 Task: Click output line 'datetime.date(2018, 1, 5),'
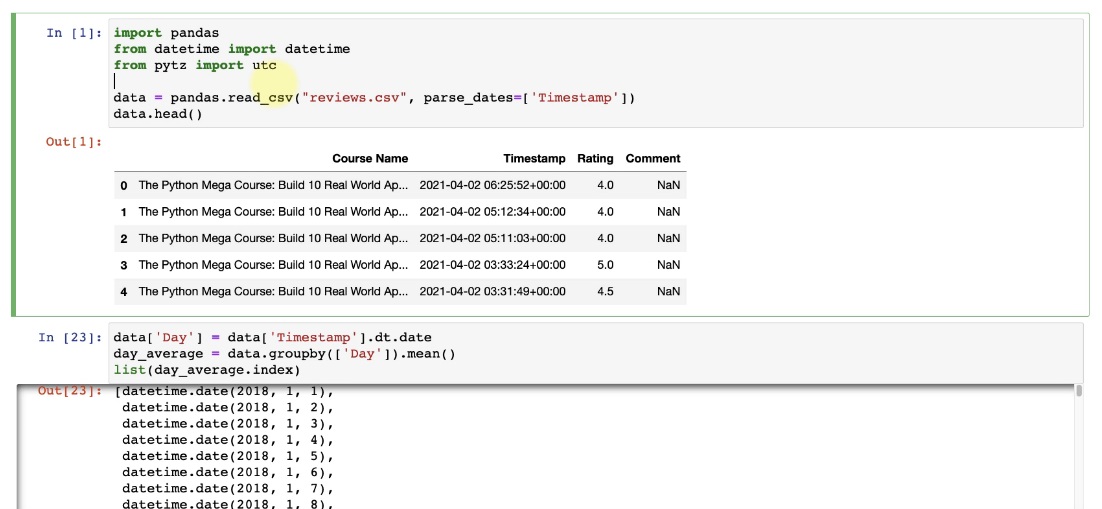click(x=228, y=456)
